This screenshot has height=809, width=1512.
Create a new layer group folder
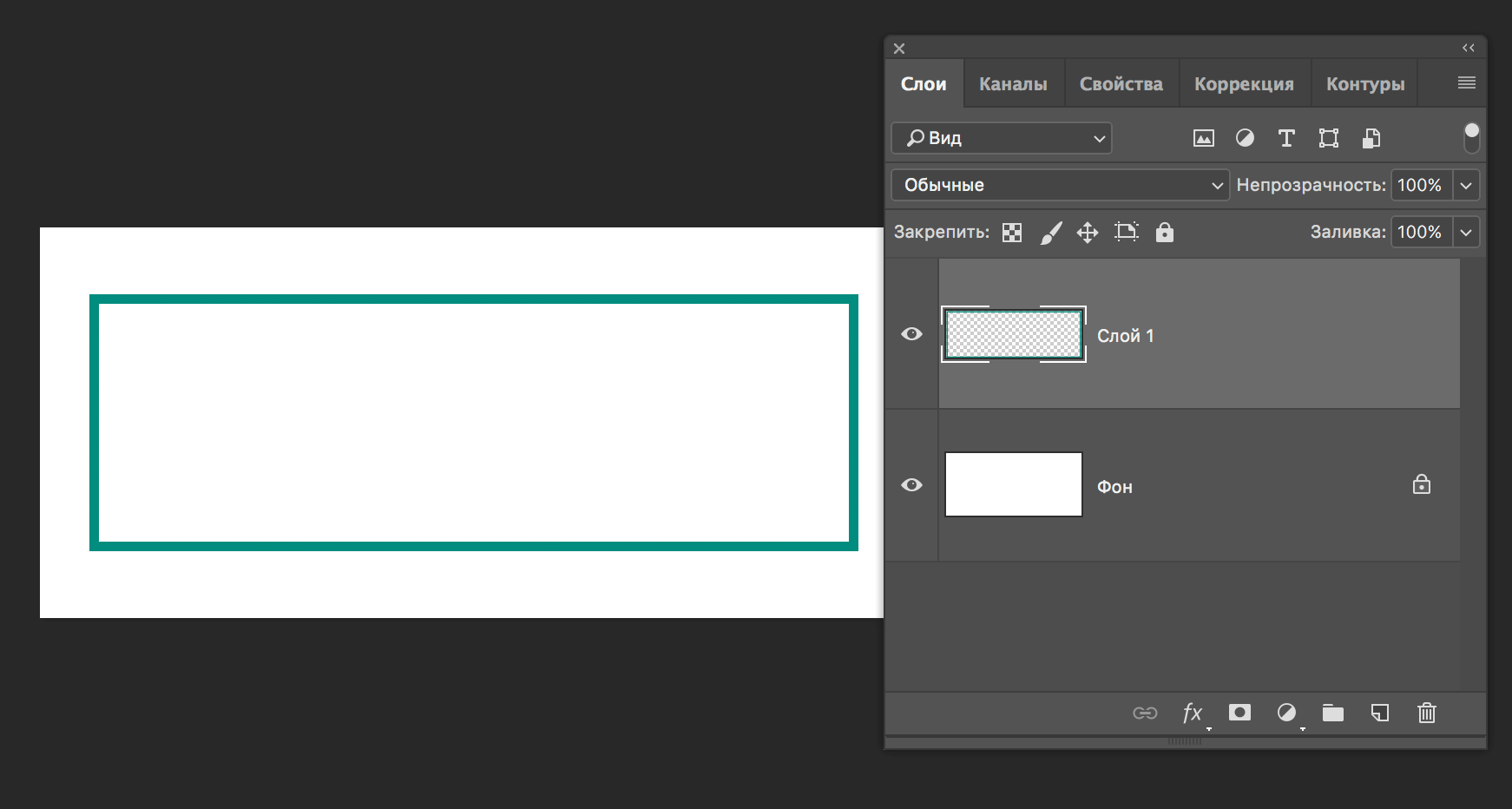click(x=1332, y=713)
